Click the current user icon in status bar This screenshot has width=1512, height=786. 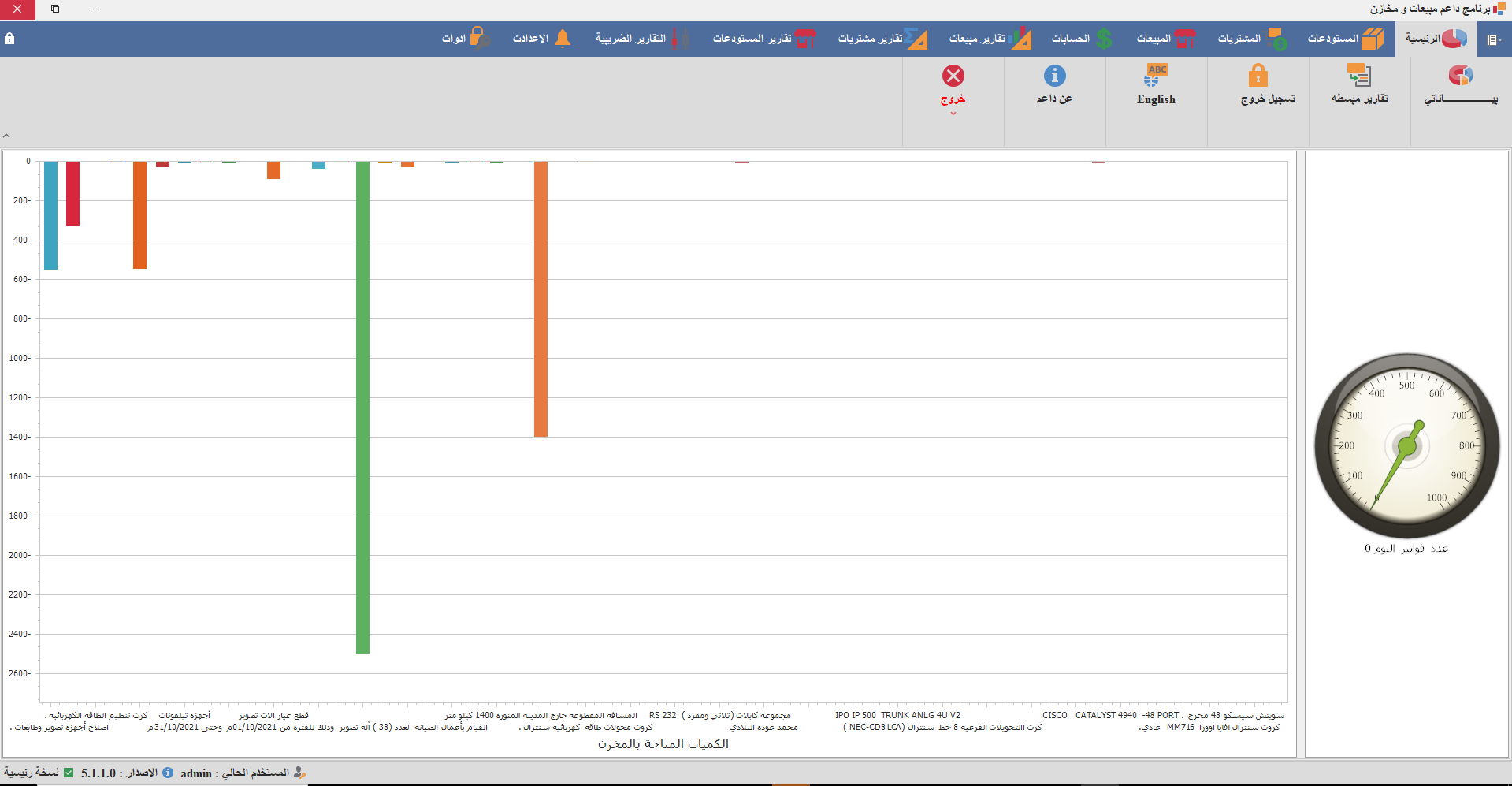[299, 773]
